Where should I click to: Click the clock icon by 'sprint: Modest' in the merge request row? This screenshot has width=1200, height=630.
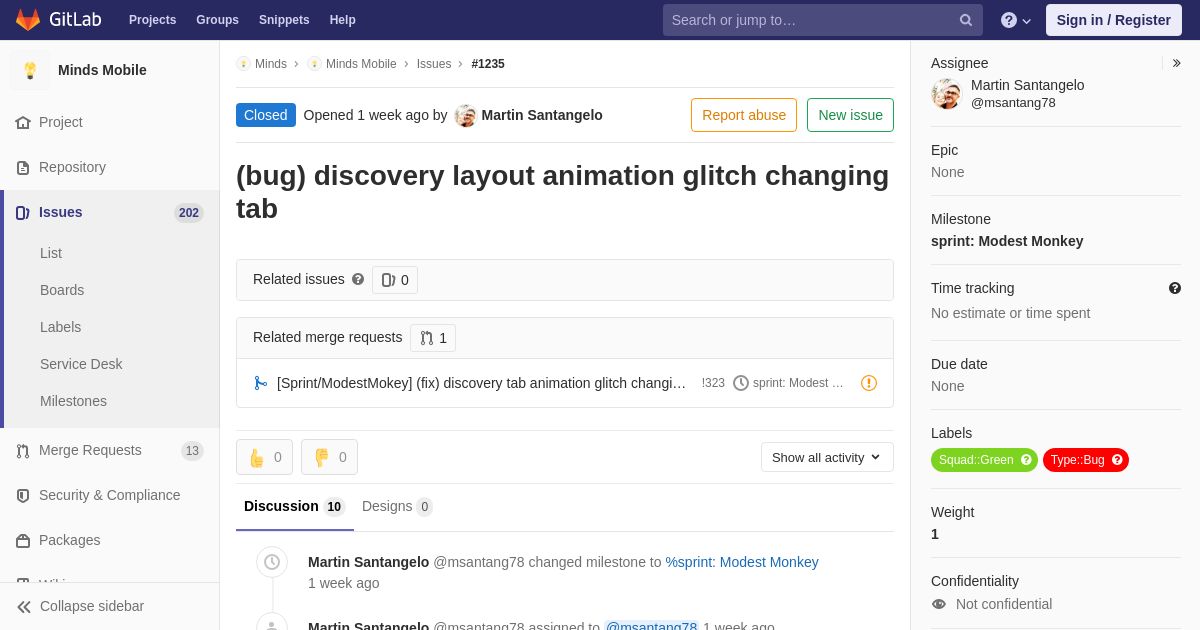[x=741, y=383]
